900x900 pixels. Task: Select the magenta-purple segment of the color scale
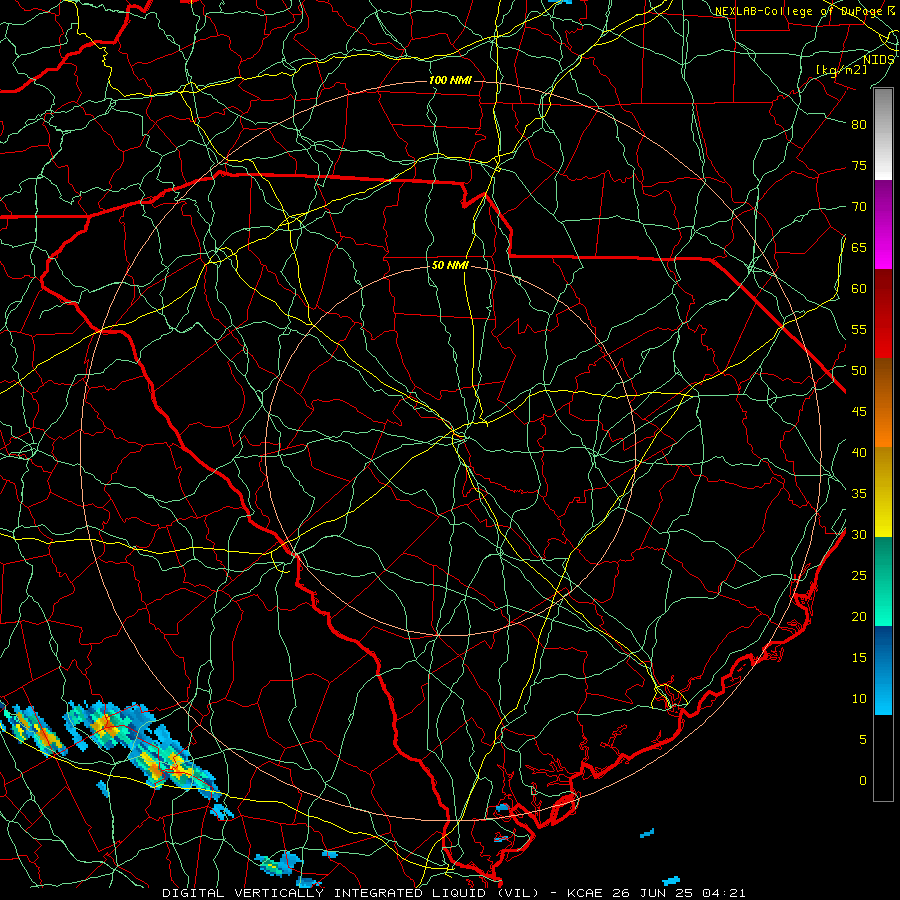[x=883, y=224]
